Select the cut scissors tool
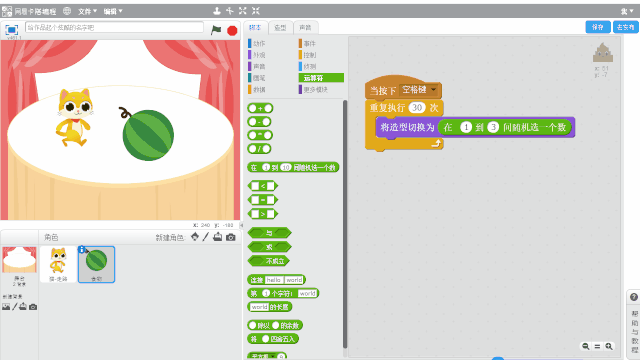640x360 pixels. click(x=230, y=11)
